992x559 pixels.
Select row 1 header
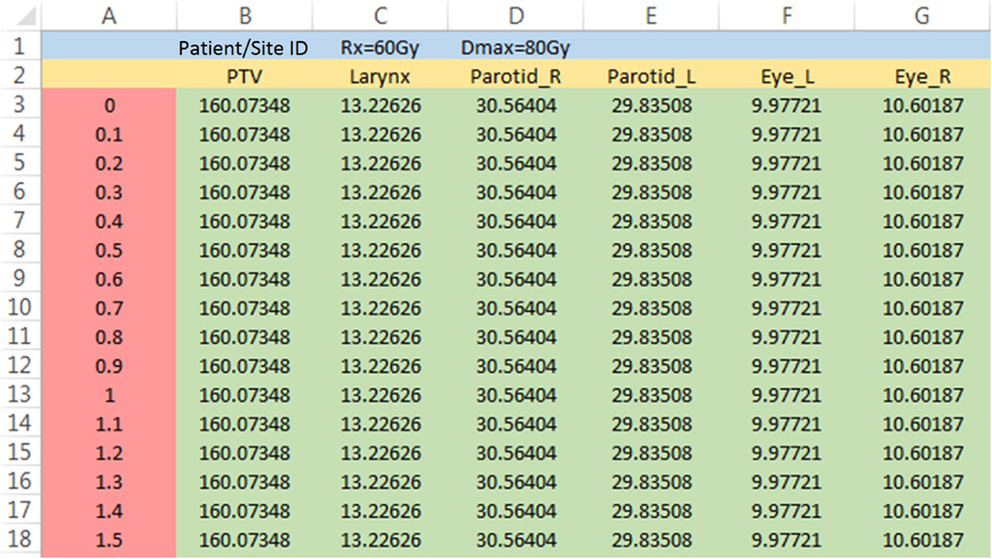pyautogui.click(x=20, y=46)
